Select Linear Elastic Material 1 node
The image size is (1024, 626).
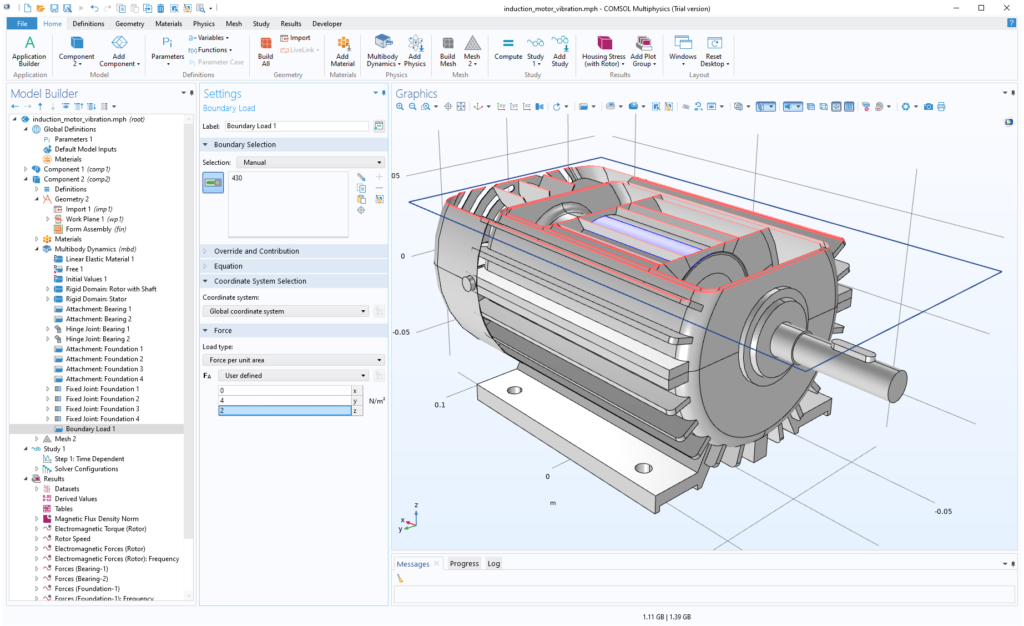point(99,259)
